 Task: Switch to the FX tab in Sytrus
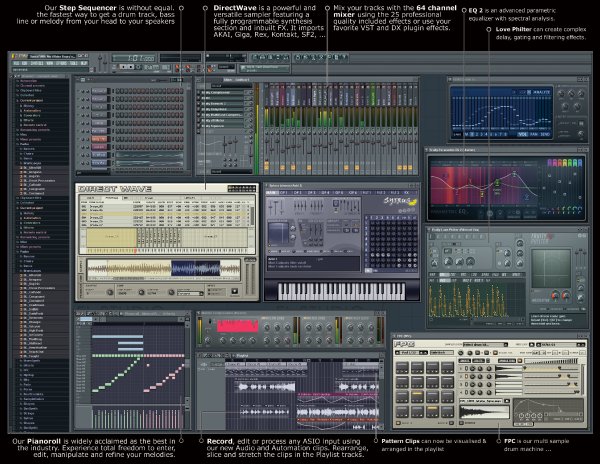406,193
